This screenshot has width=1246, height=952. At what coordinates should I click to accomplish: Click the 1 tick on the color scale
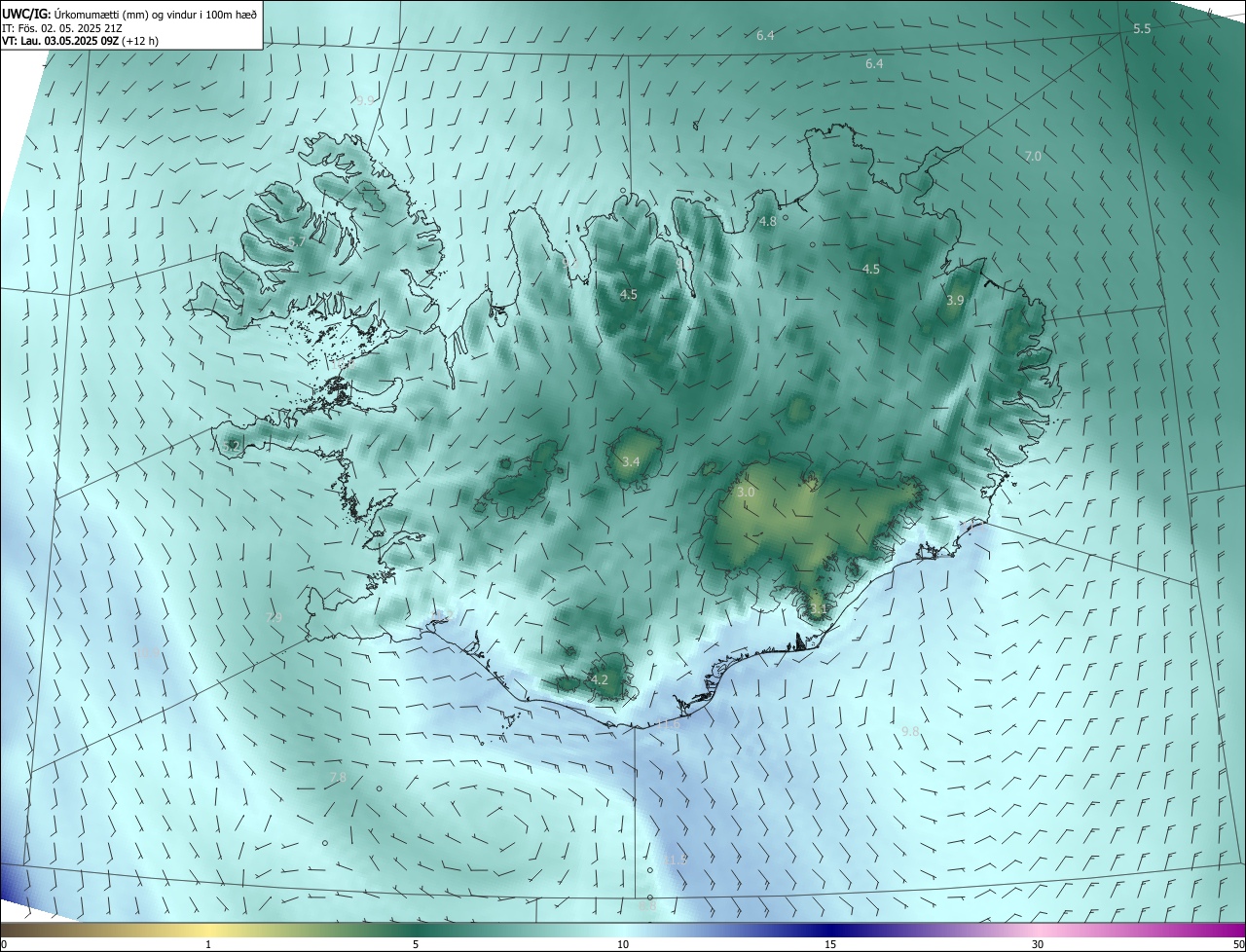(208, 945)
